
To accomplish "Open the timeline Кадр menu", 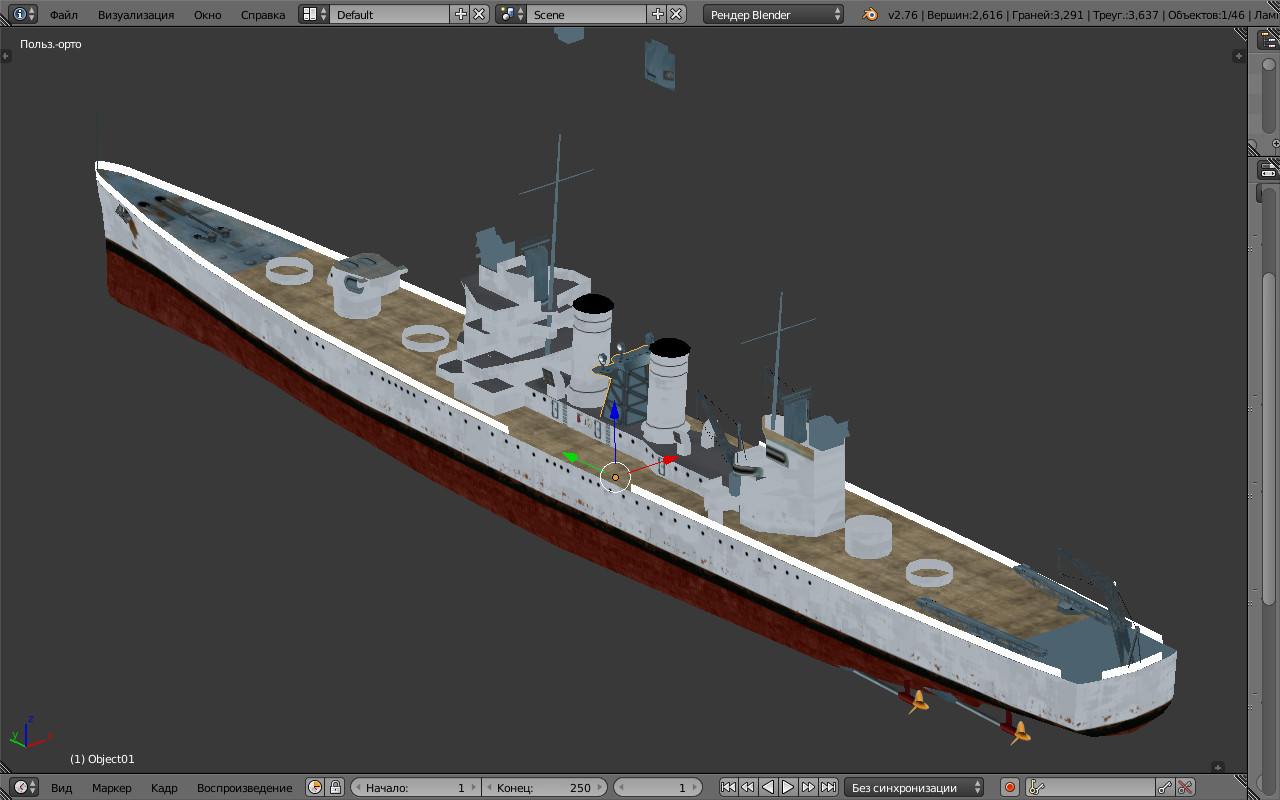I will (164, 788).
